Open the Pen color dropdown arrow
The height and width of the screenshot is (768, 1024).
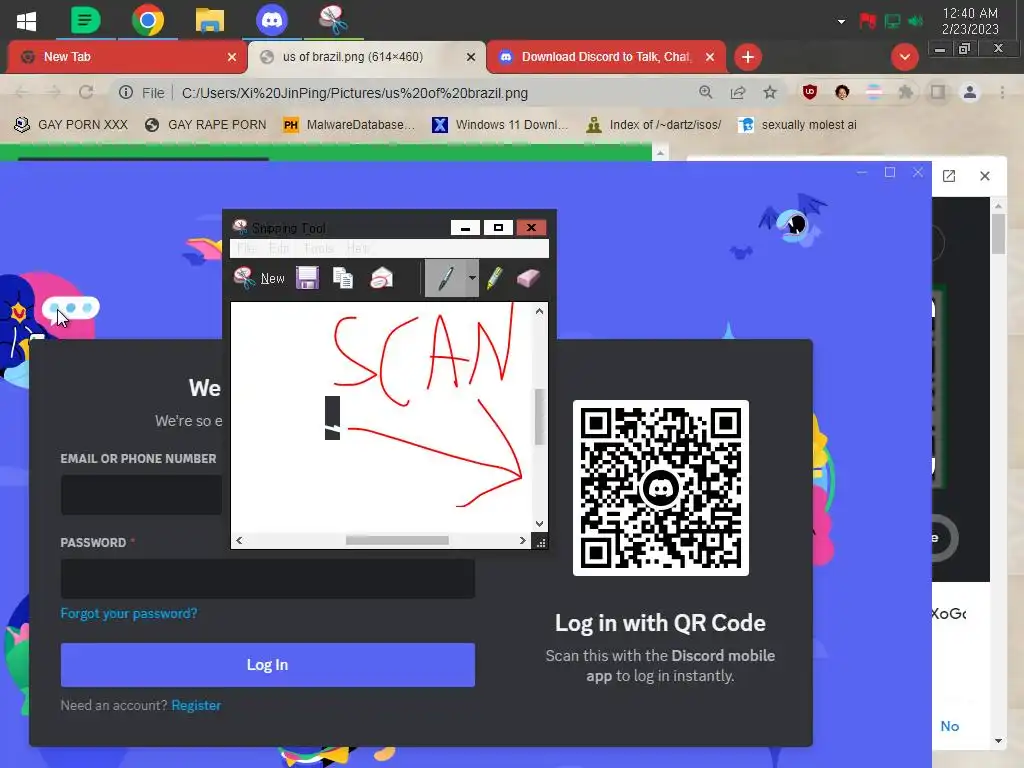click(x=472, y=278)
